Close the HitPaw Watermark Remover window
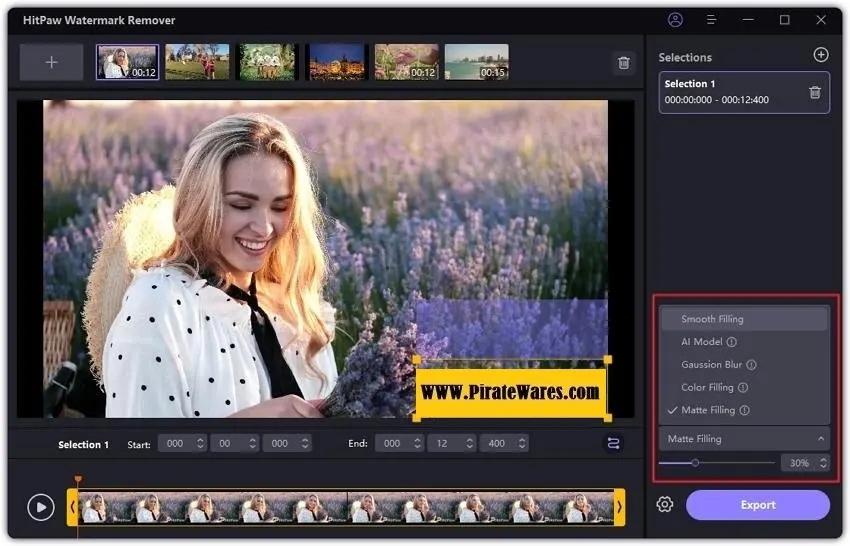 pyautogui.click(x=821, y=20)
